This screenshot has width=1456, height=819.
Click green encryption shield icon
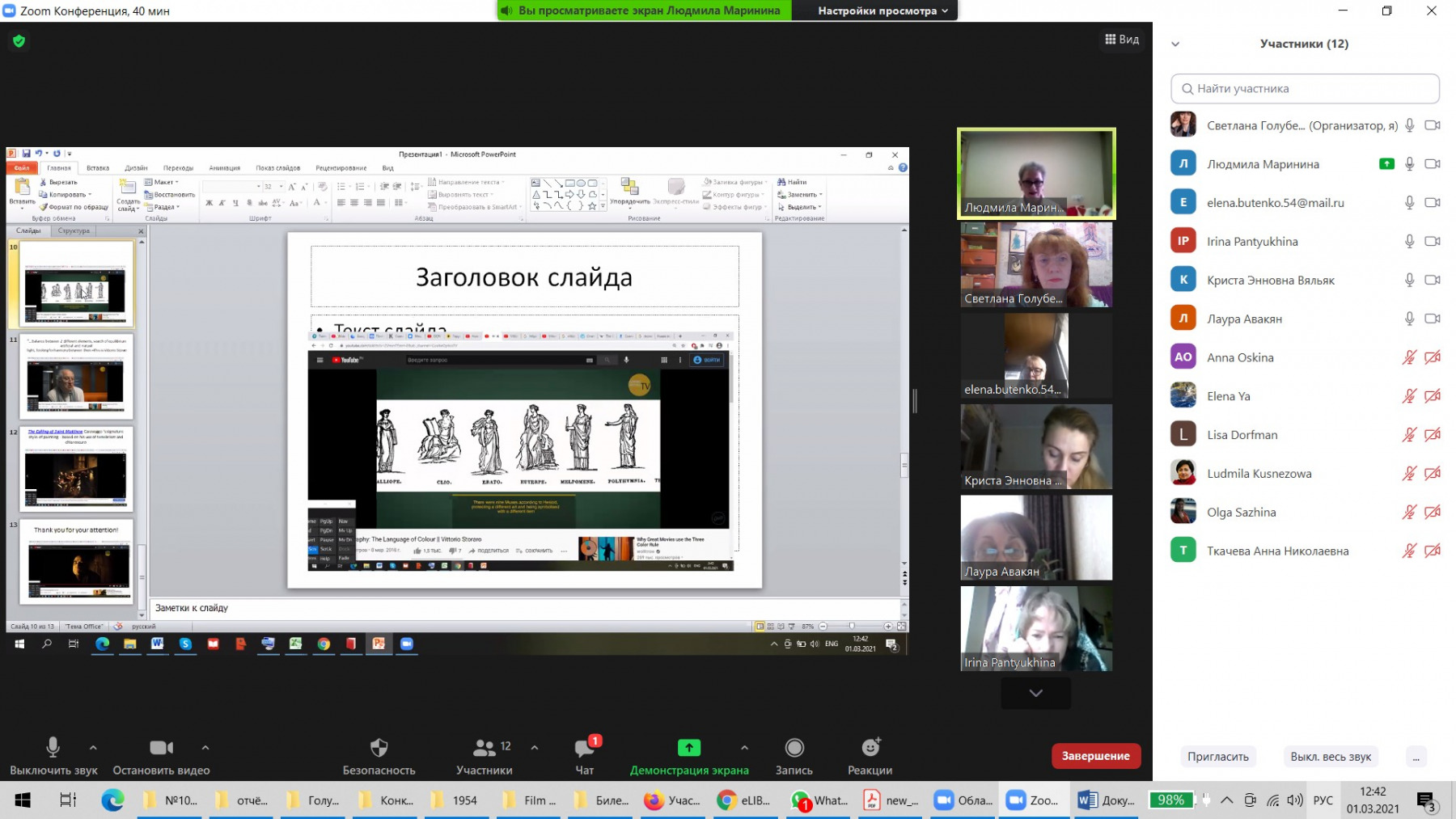pos(19,40)
